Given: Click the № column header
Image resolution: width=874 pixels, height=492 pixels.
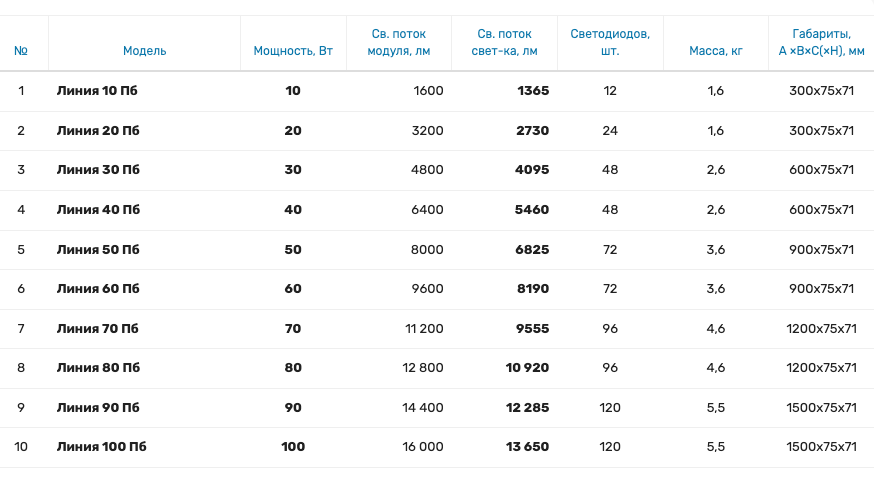Looking at the screenshot, I should [x=21, y=50].
